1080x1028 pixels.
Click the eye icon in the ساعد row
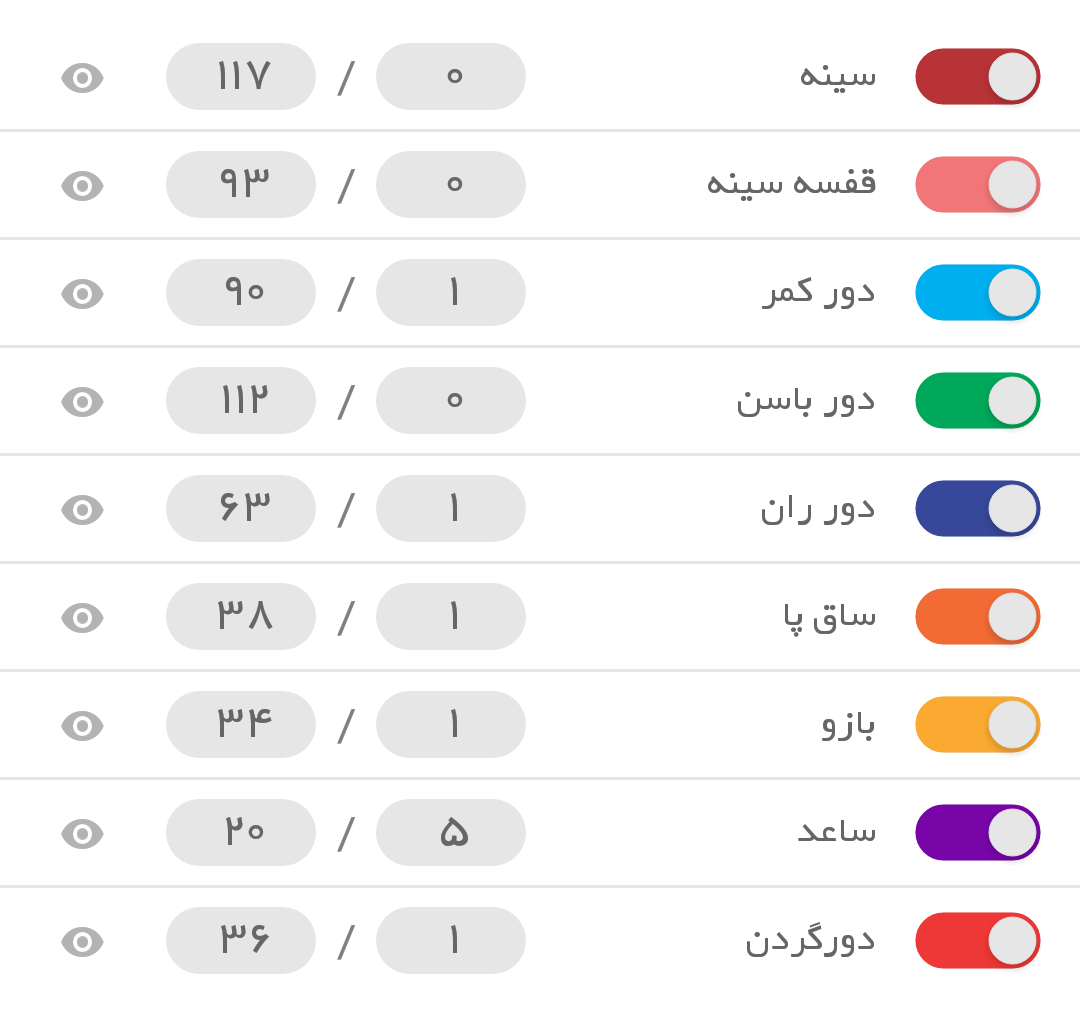click(82, 833)
